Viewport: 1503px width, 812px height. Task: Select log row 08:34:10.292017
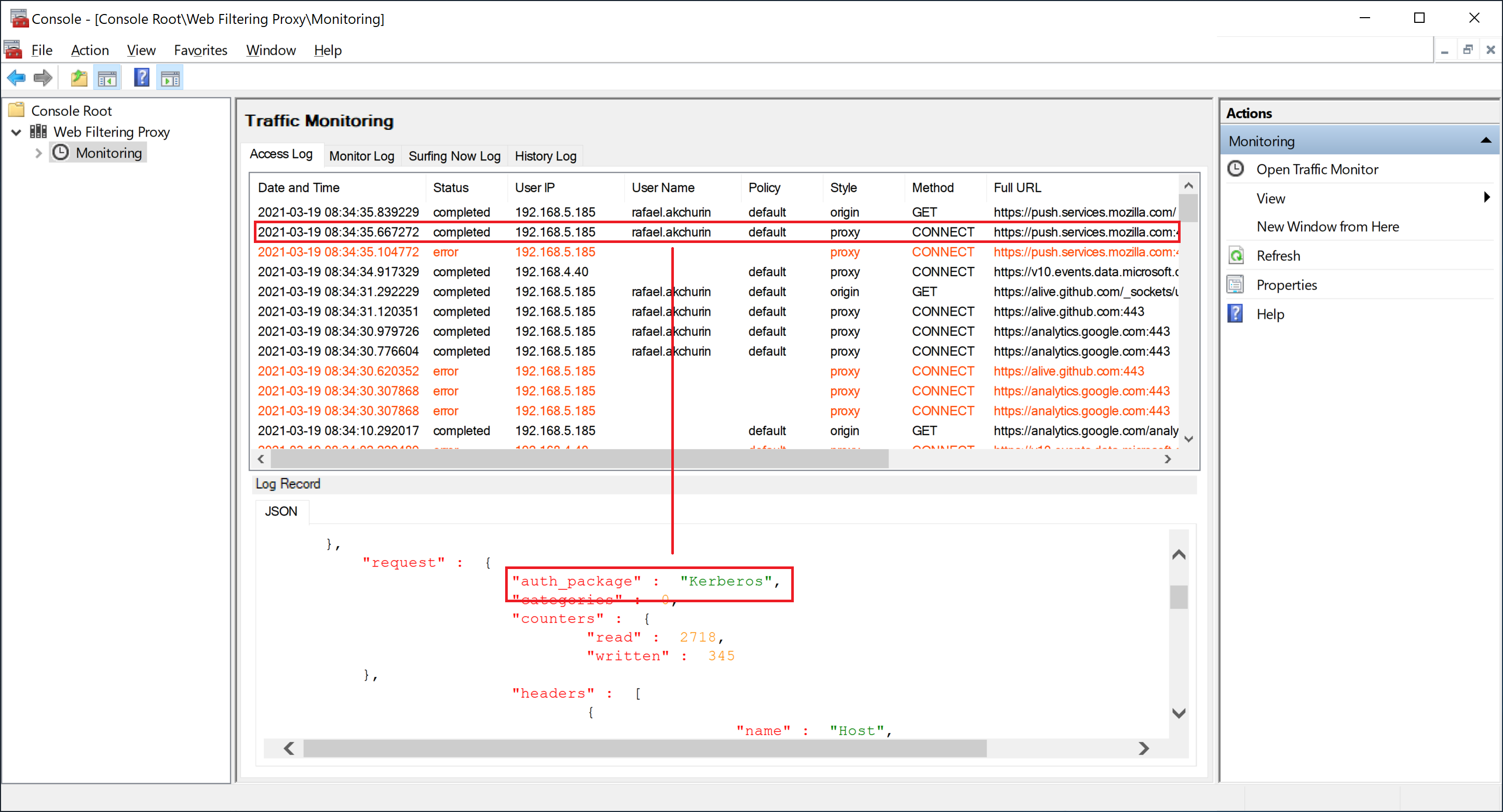pyautogui.click(x=716, y=430)
